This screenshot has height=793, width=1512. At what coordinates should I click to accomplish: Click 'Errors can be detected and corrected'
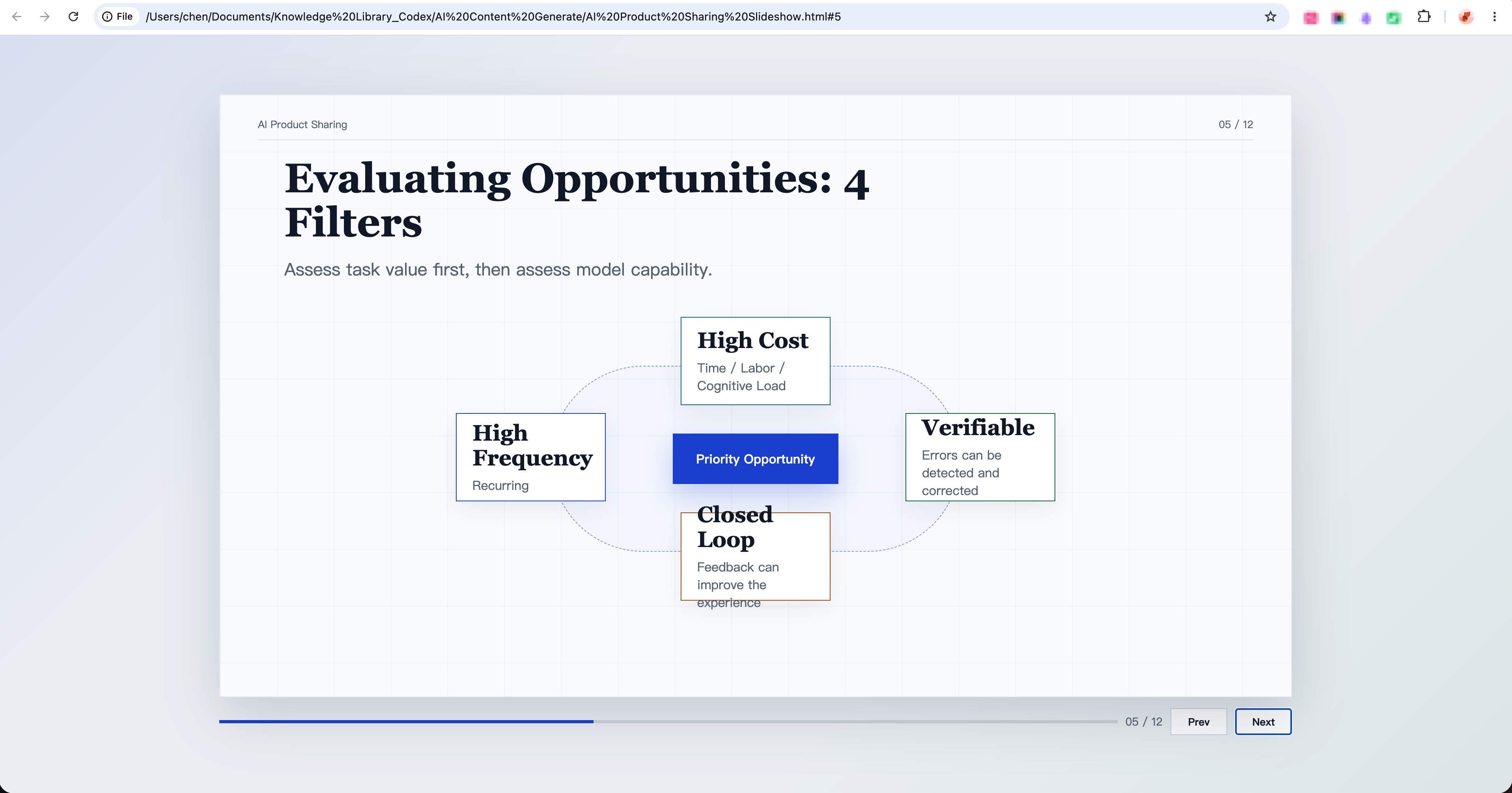click(961, 473)
